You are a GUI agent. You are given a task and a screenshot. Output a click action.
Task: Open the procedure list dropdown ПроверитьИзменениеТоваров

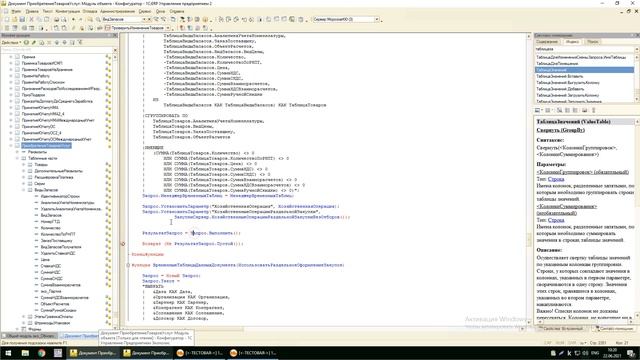168,28
